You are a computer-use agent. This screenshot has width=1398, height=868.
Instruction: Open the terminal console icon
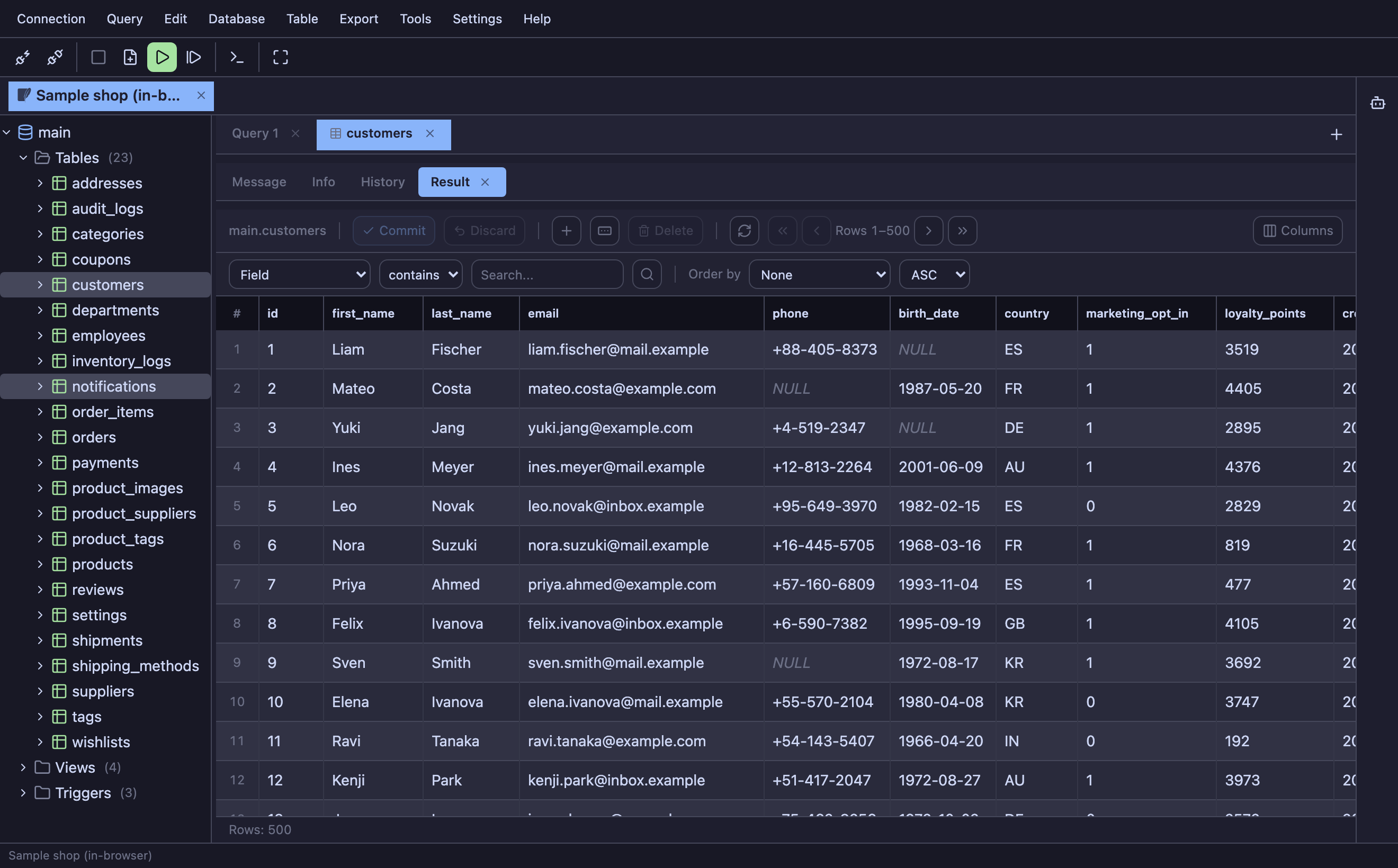coord(237,57)
